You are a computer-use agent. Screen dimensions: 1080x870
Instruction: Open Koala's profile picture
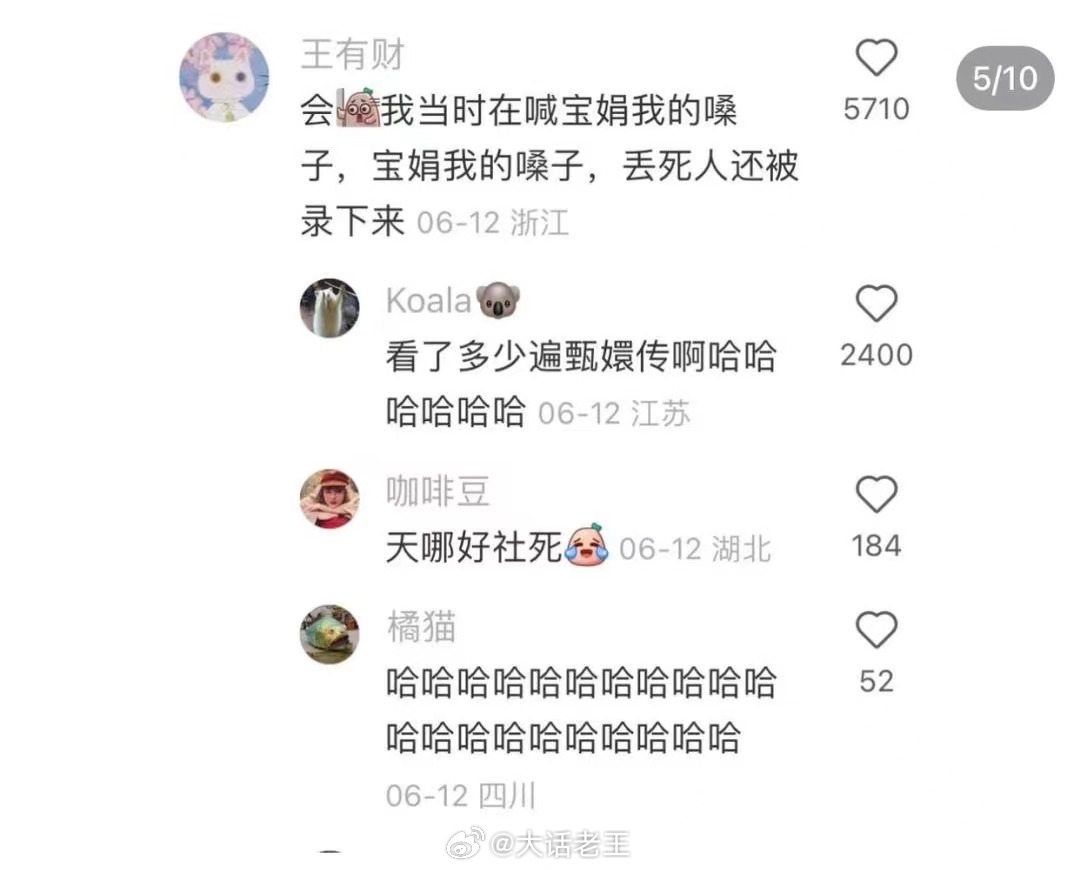tap(329, 308)
